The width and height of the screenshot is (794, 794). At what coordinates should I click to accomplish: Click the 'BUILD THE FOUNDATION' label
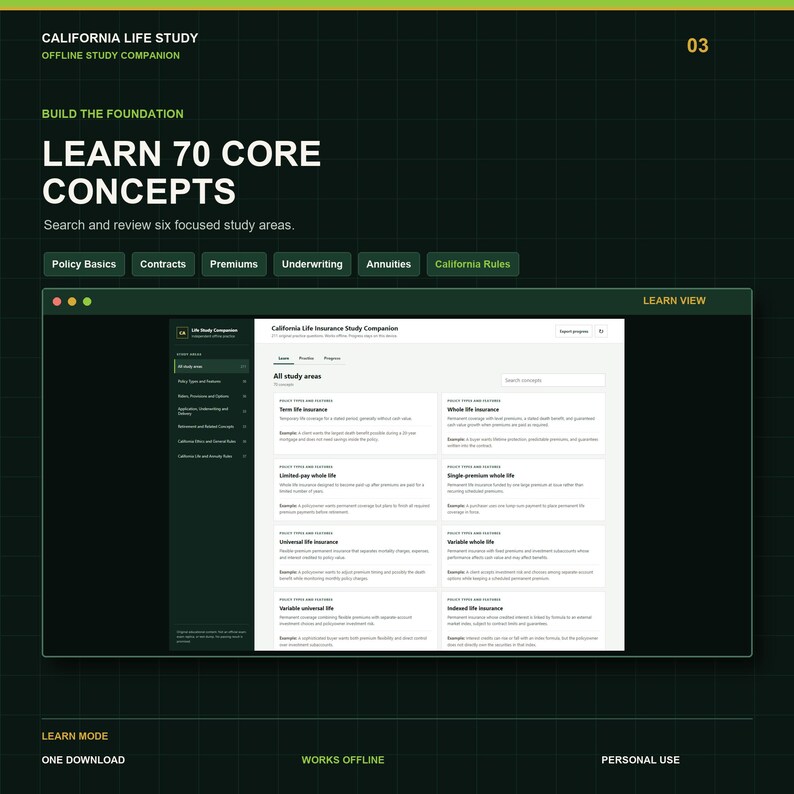click(x=112, y=114)
